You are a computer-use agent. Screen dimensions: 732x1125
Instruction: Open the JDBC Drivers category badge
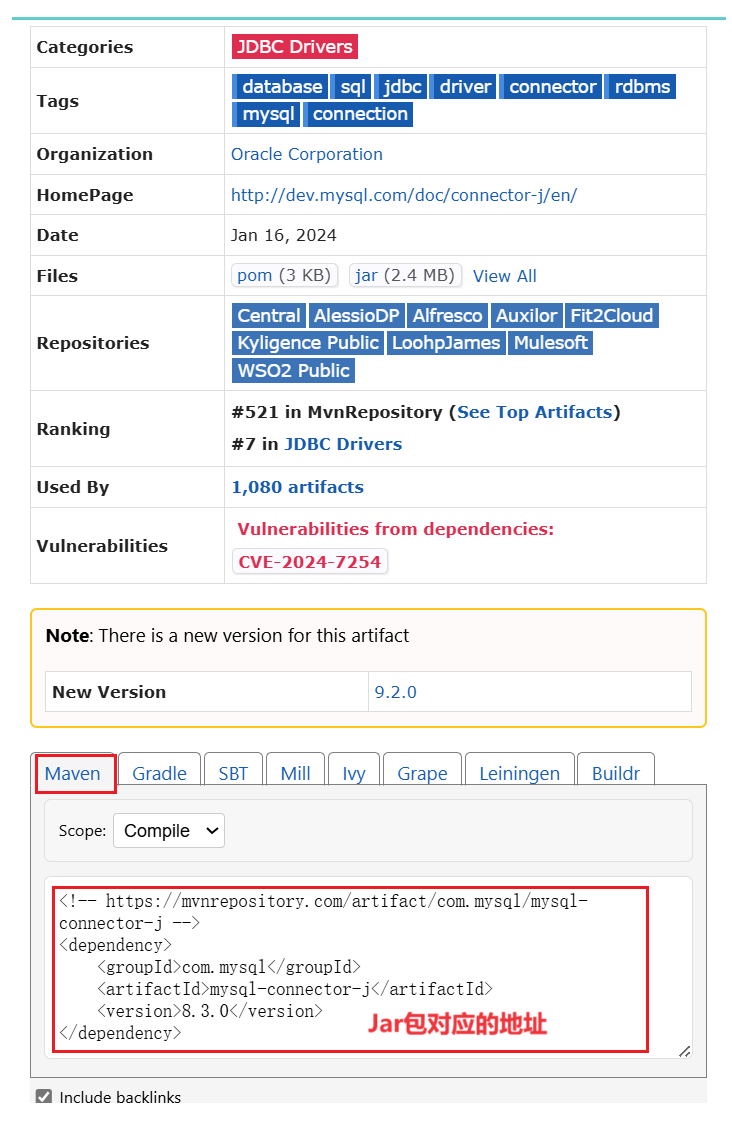(x=294, y=47)
